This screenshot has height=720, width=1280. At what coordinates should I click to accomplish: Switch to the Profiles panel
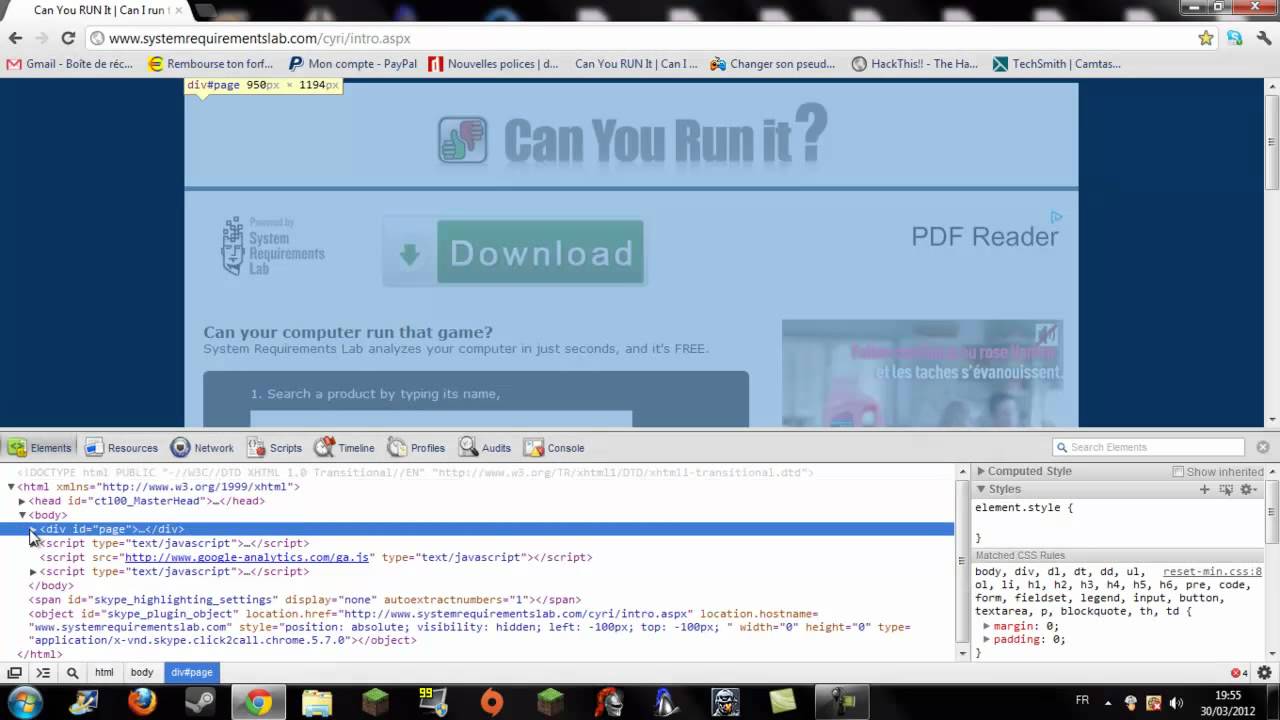click(x=416, y=447)
